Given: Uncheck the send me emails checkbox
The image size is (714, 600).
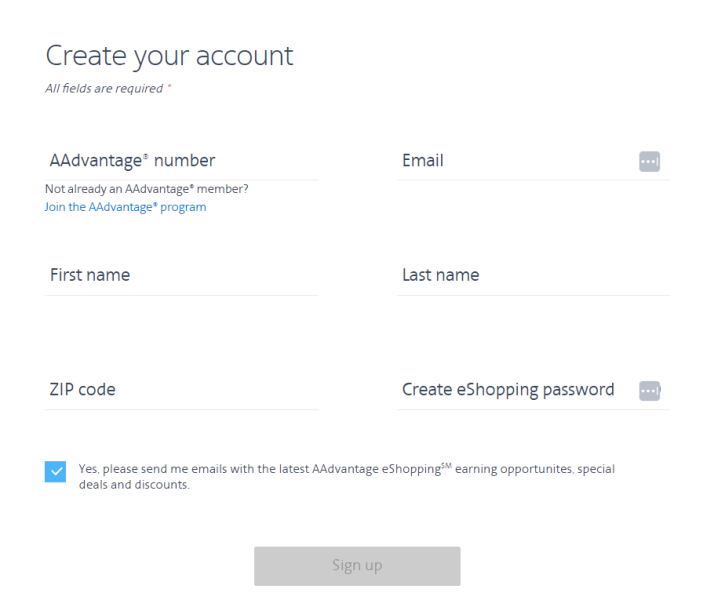Looking at the screenshot, I should 55,472.
